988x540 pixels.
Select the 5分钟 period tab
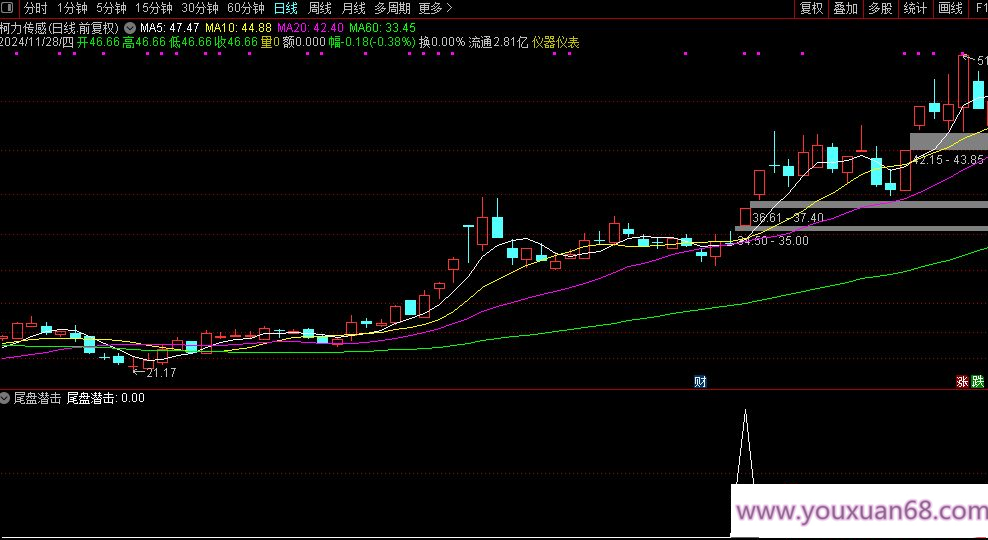112,8
